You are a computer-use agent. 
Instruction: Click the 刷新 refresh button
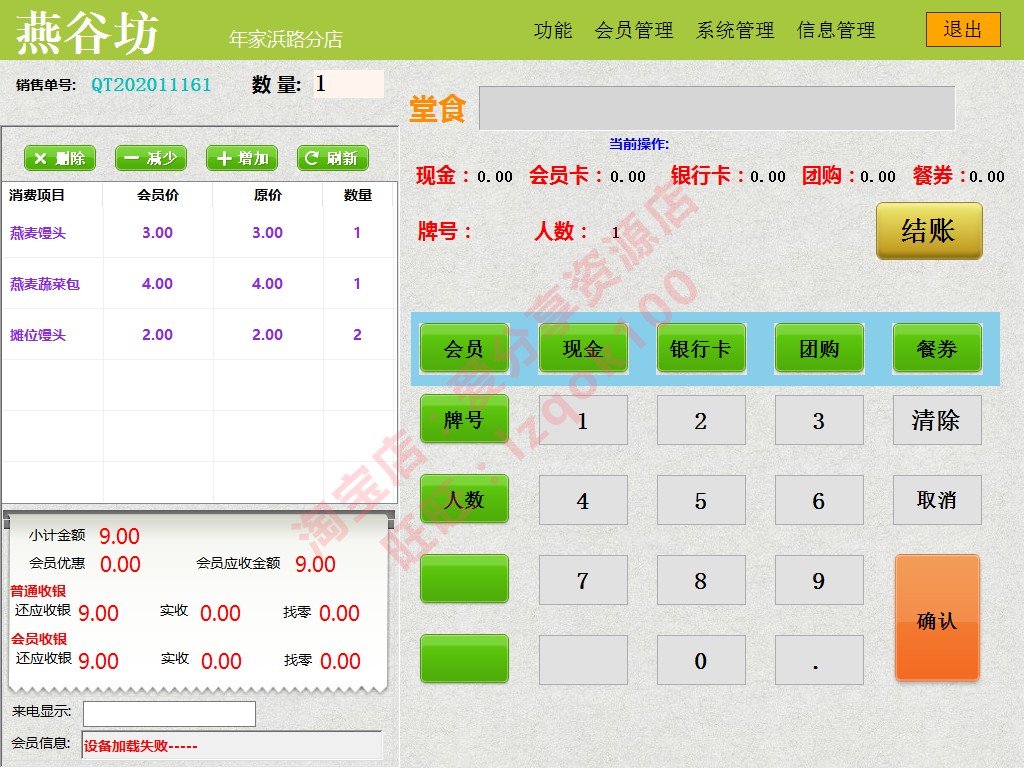coord(332,158)
